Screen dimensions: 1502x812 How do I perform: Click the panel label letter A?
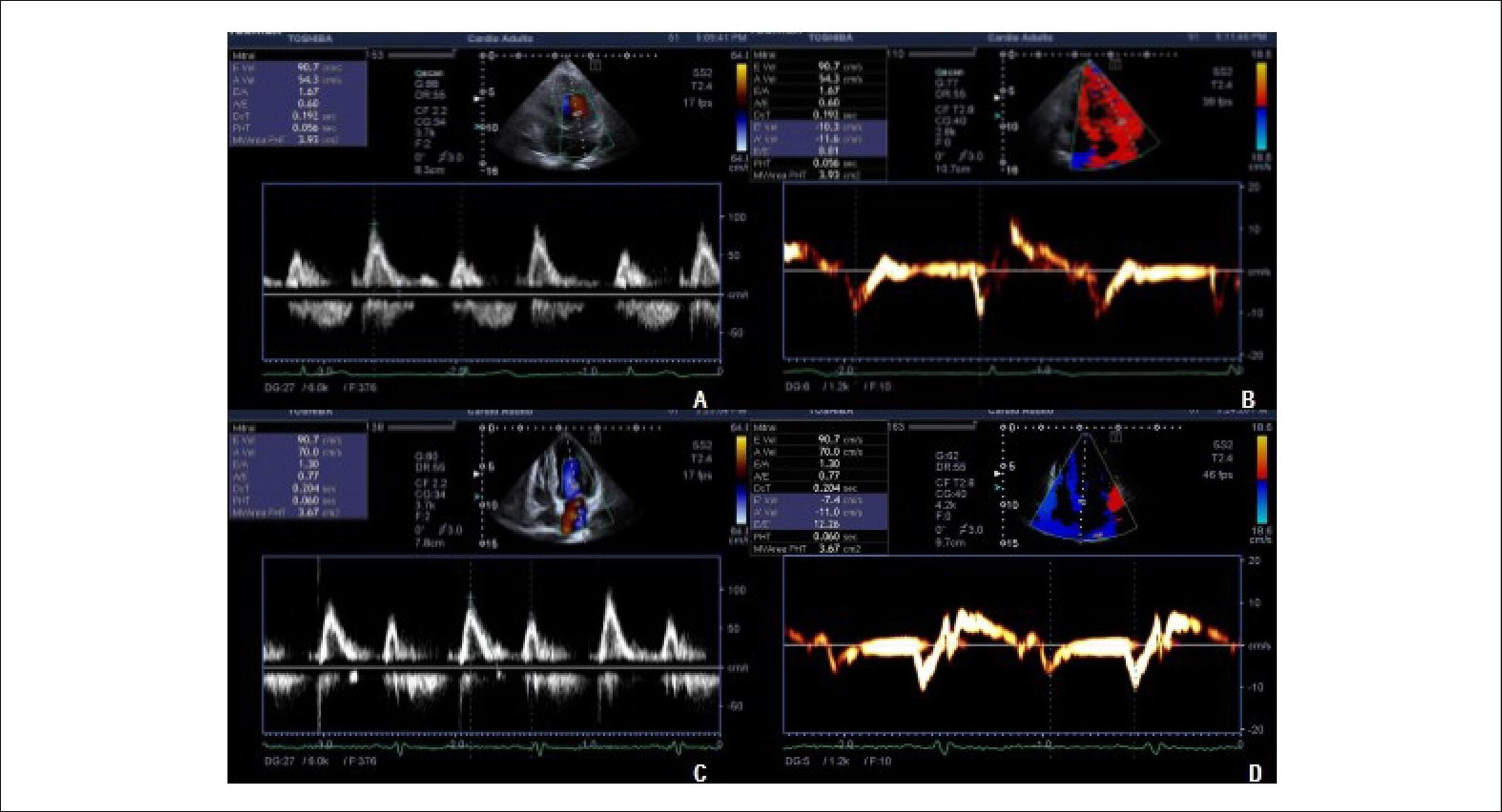700,400
